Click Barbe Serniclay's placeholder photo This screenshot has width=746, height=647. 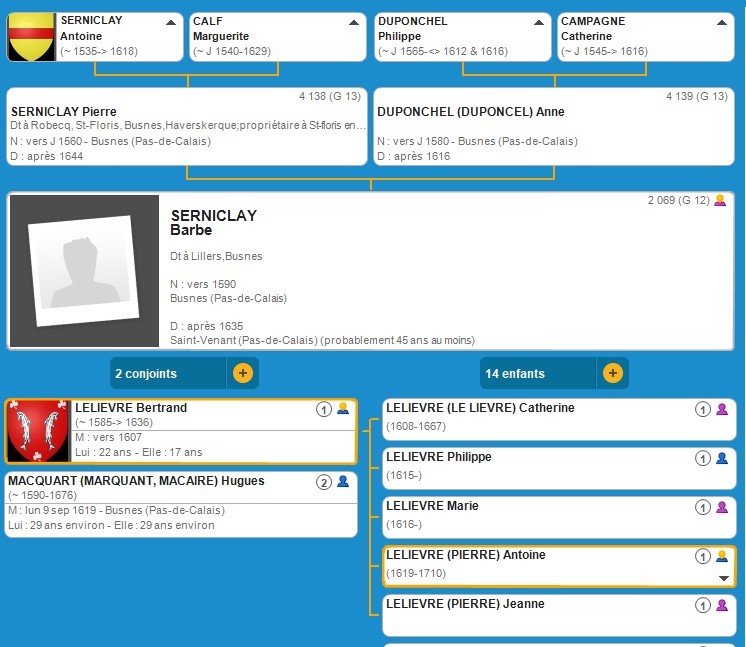coord(84,271)
